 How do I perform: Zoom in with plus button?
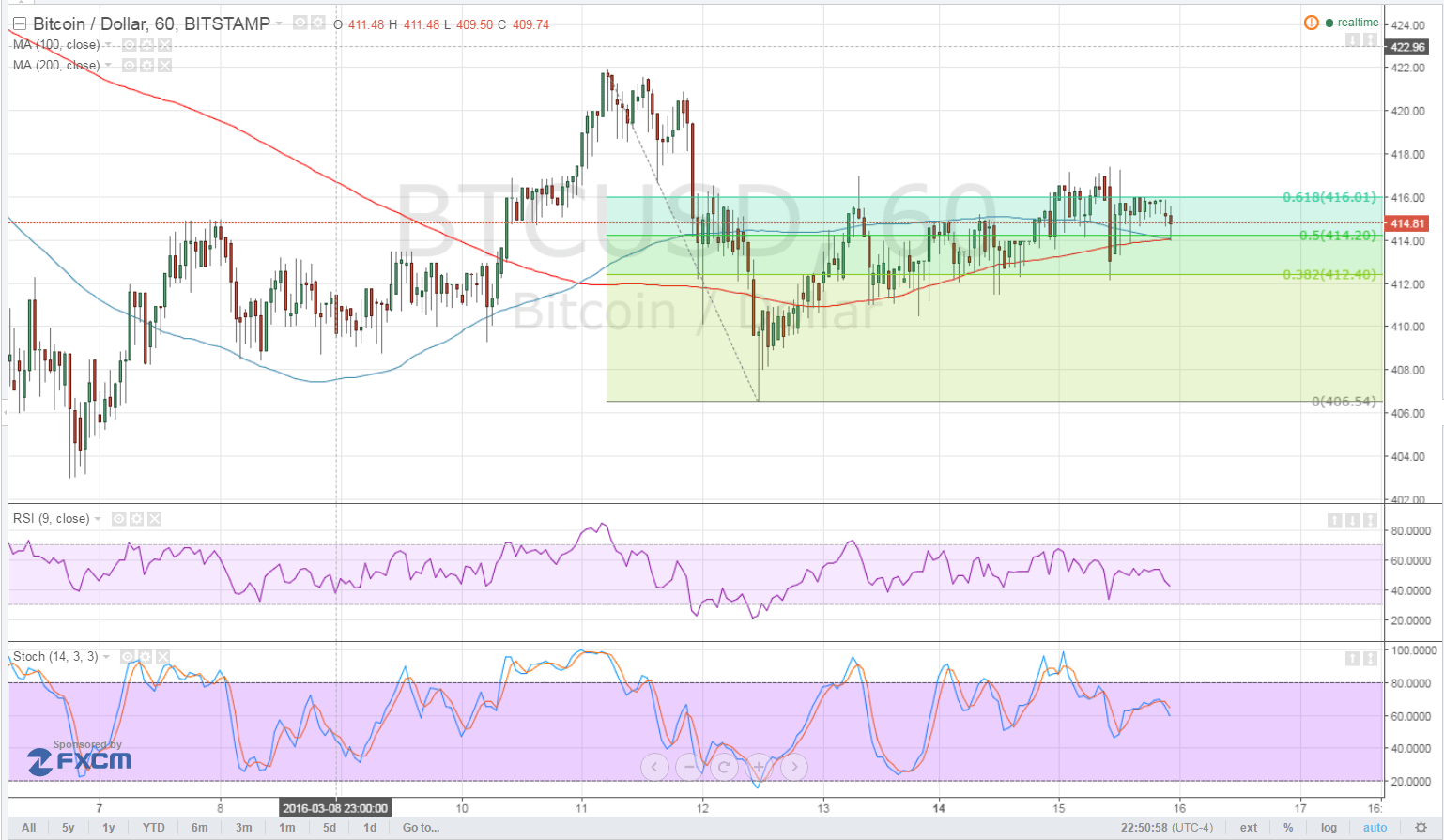coord(759,767)
